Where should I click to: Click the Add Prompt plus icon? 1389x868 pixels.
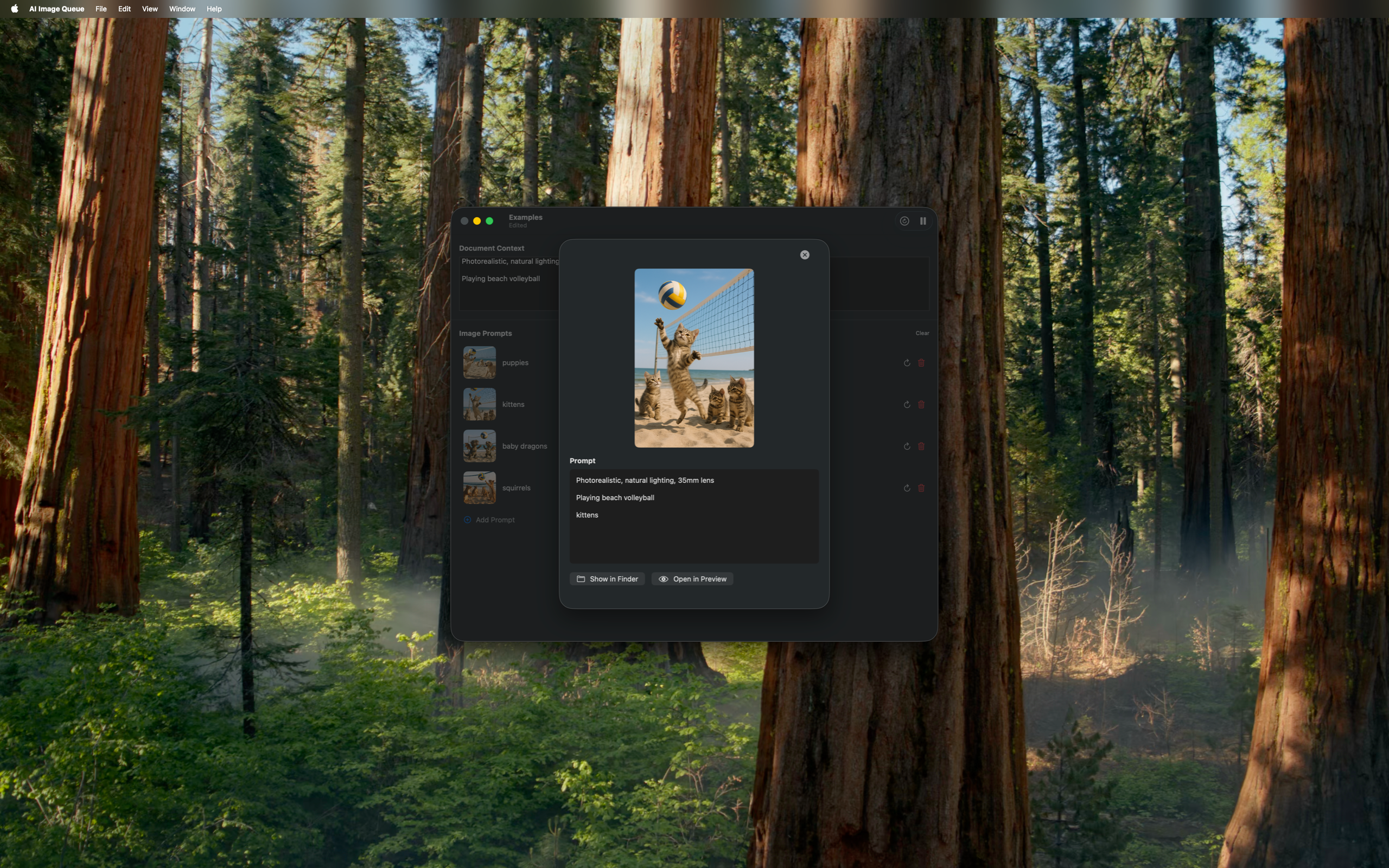[467, 520]
